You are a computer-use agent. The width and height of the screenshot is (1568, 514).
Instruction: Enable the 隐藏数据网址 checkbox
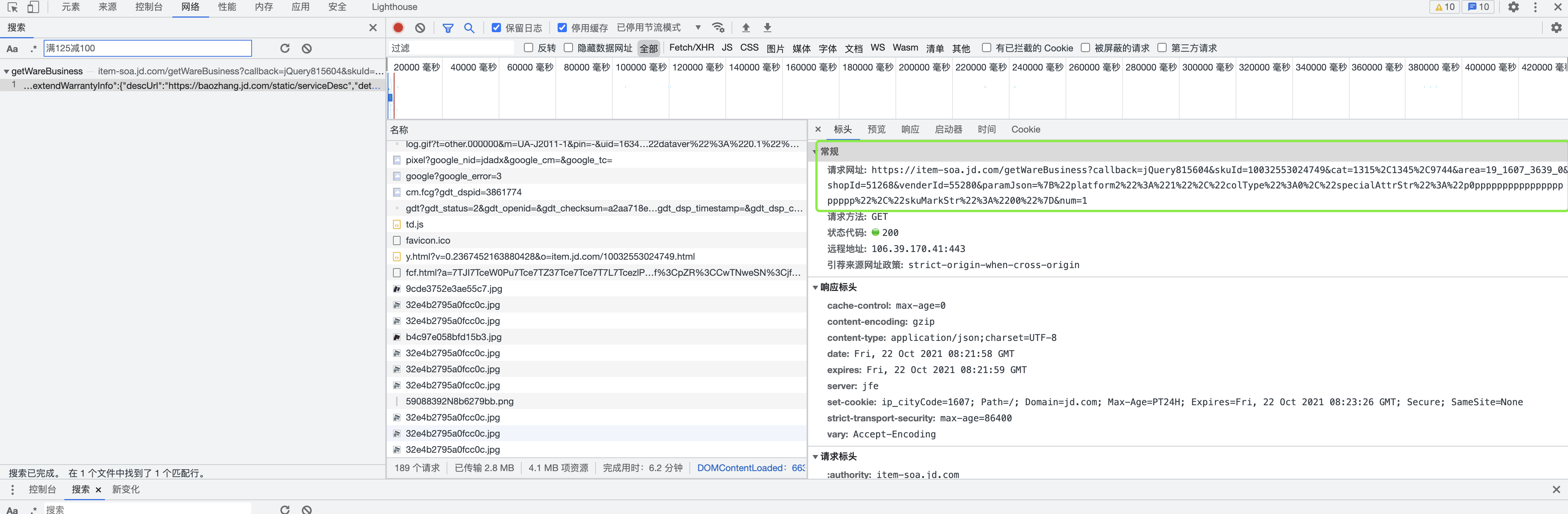click(568, 47)
